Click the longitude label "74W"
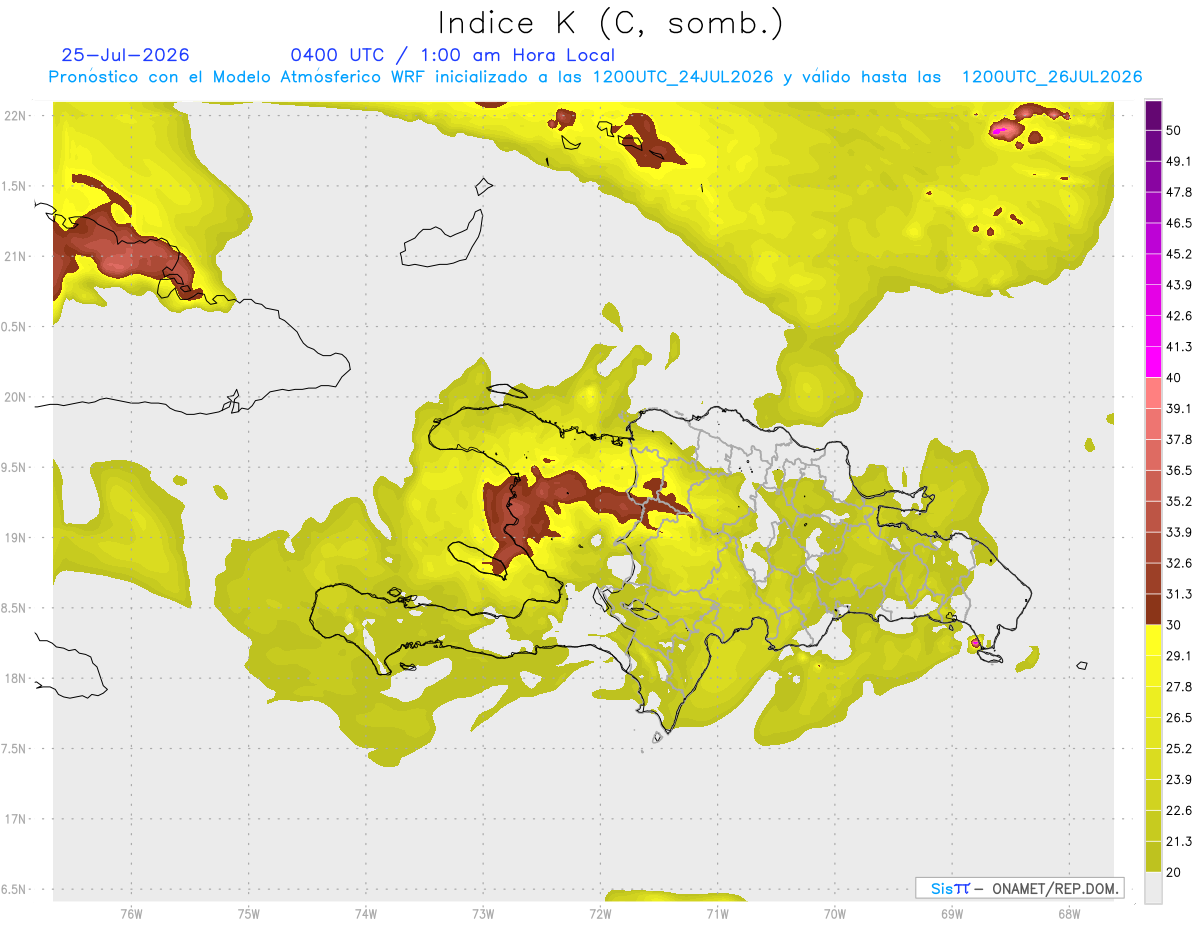Viewport: 1200px width, 927px height. [365, 914]
